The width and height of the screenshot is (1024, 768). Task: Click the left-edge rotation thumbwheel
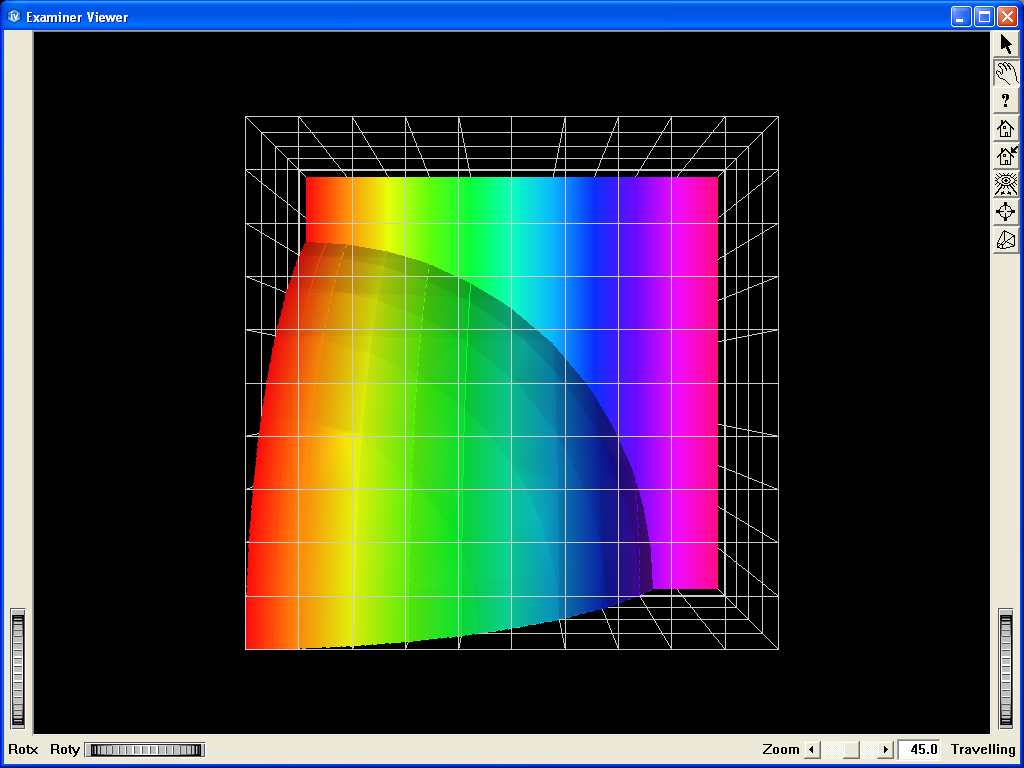click(x=16, y=665)
